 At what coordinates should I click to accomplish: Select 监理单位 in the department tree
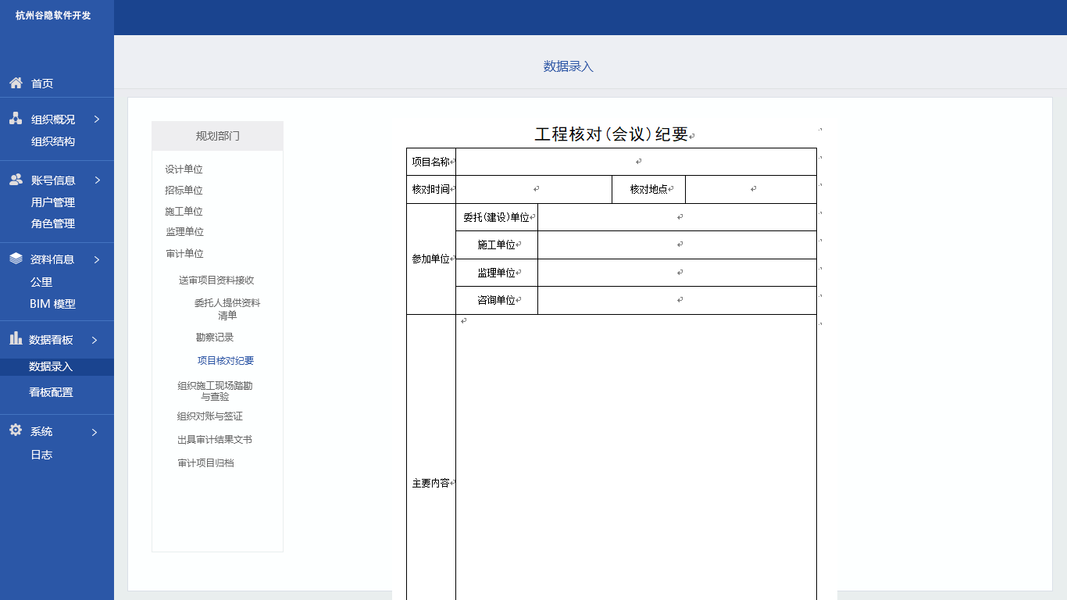(x=184, y=231)
